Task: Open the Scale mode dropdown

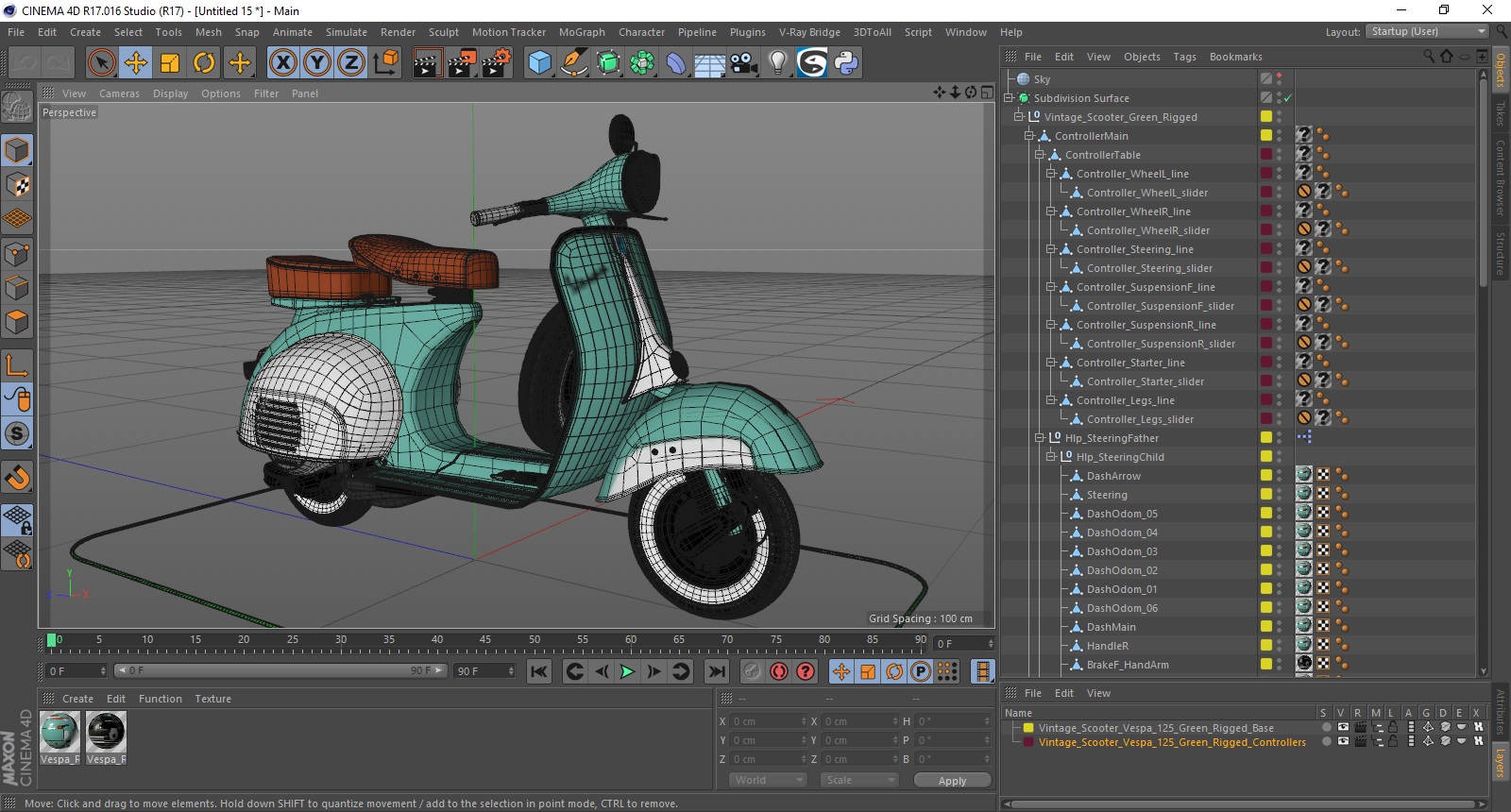Action: tap(859, 780)
